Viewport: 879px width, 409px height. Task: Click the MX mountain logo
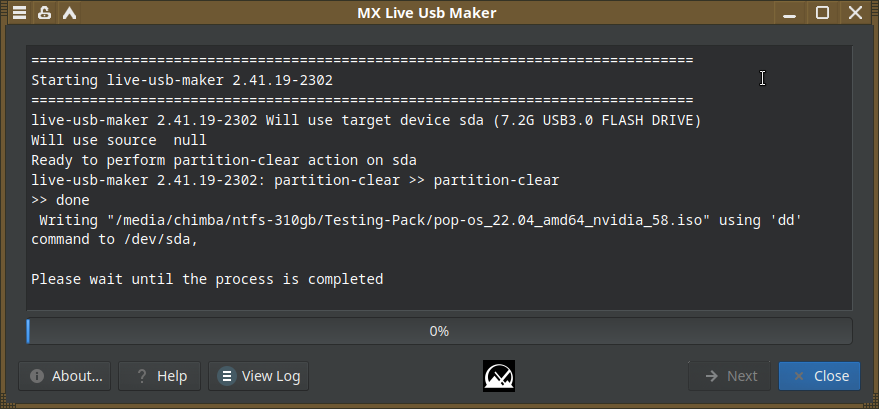(x=498, y=376)
